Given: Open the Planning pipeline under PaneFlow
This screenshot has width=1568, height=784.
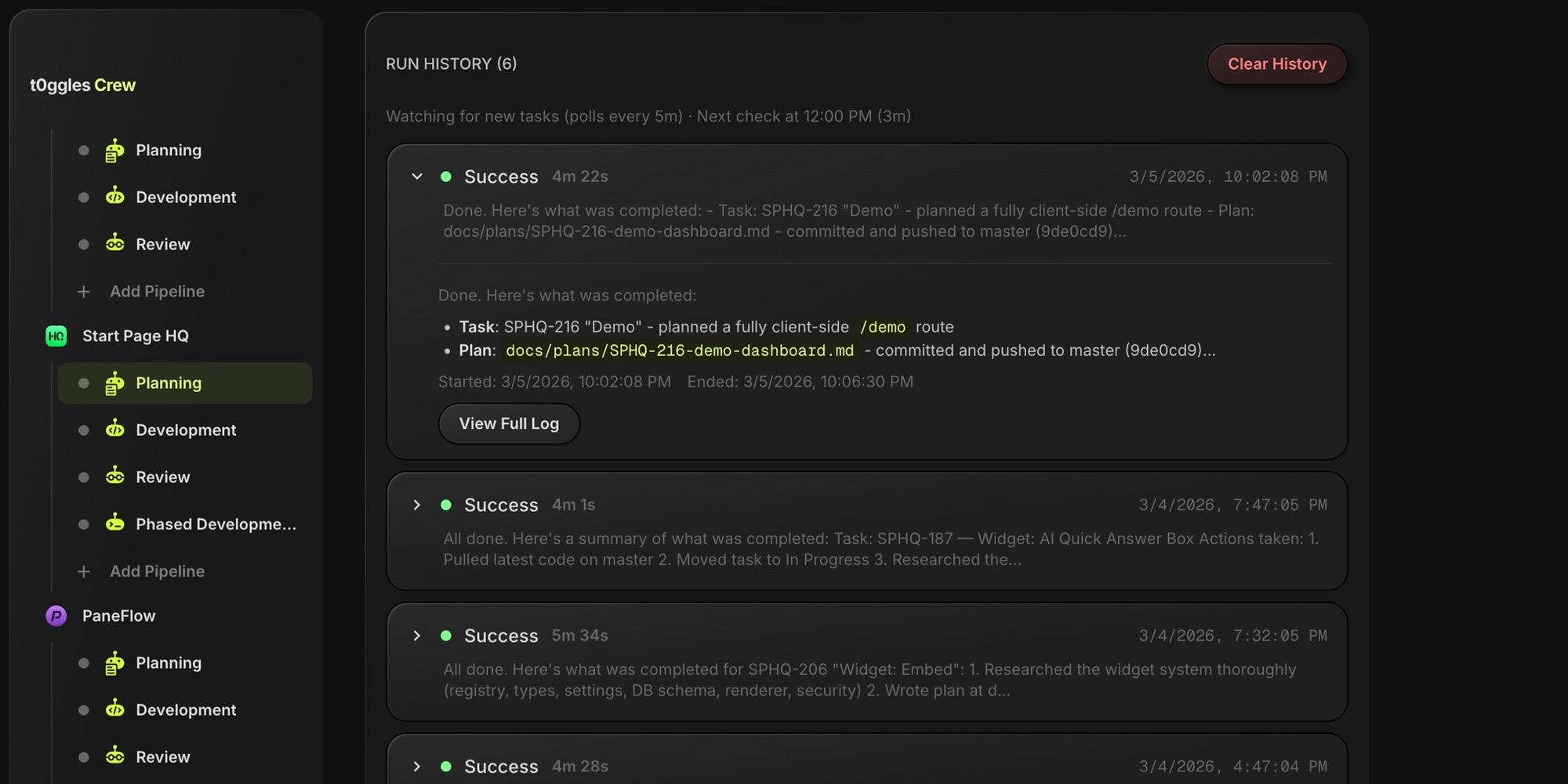Looking at the screenshot, I should click(x=168, y=663).
